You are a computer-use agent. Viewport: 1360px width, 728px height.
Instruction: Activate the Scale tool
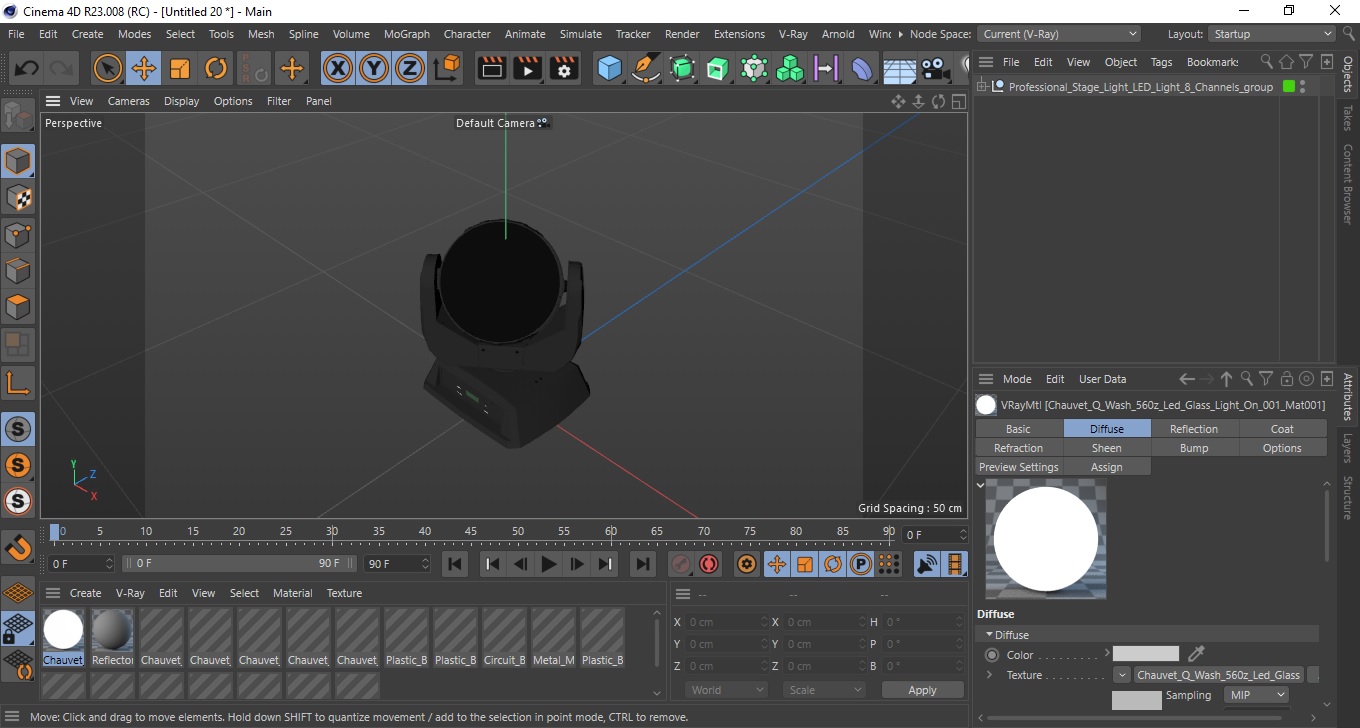[180, 68]
